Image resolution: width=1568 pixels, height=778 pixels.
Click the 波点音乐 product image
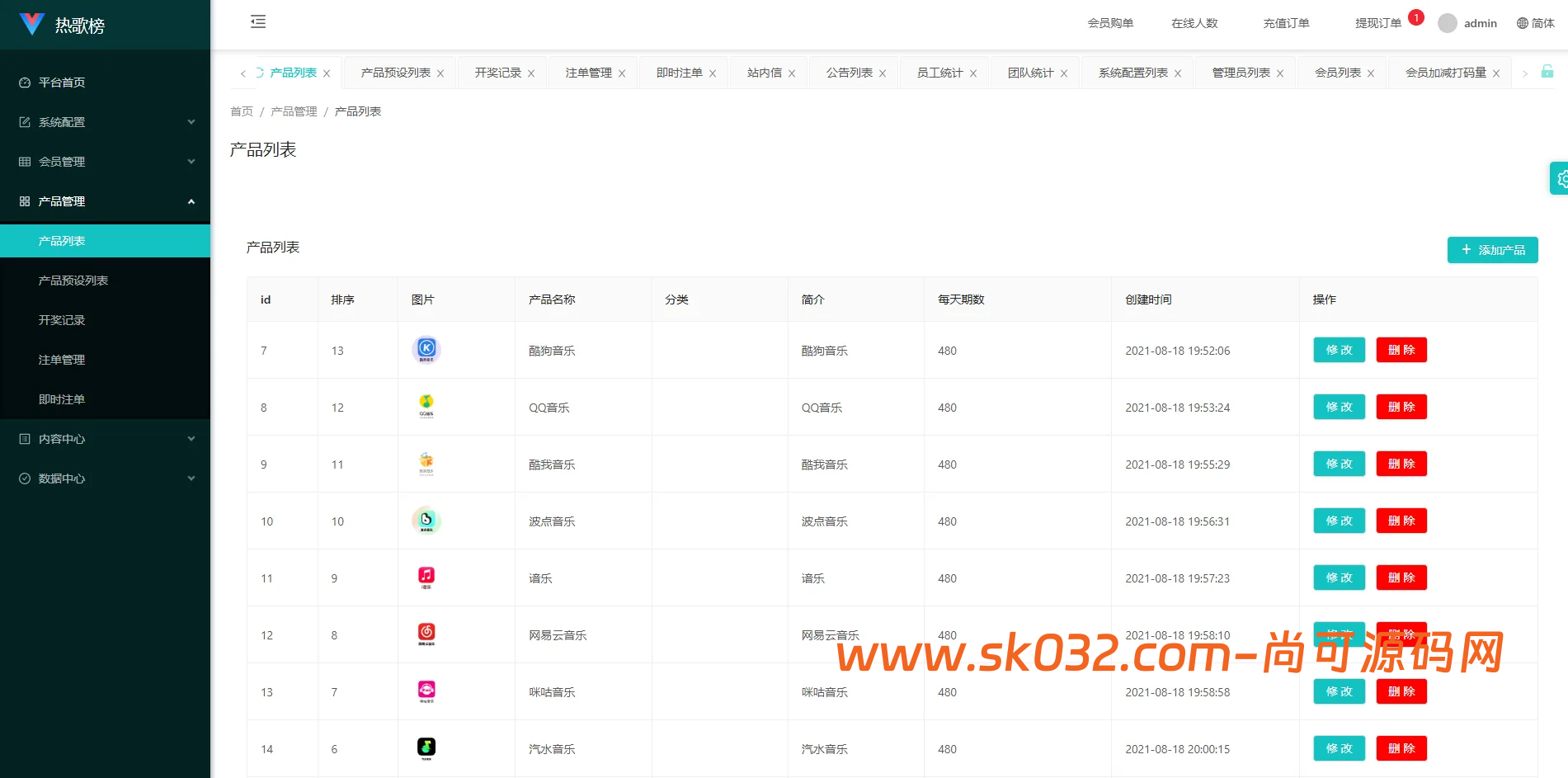pos(426,521)
